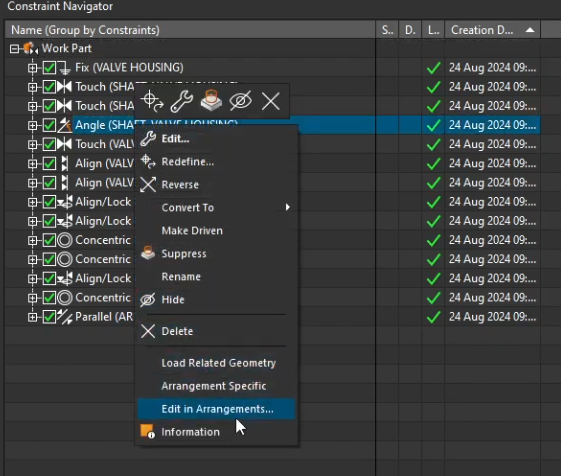
Task: Choose Rename from the context menu
Action: click(x=216, y=276)
